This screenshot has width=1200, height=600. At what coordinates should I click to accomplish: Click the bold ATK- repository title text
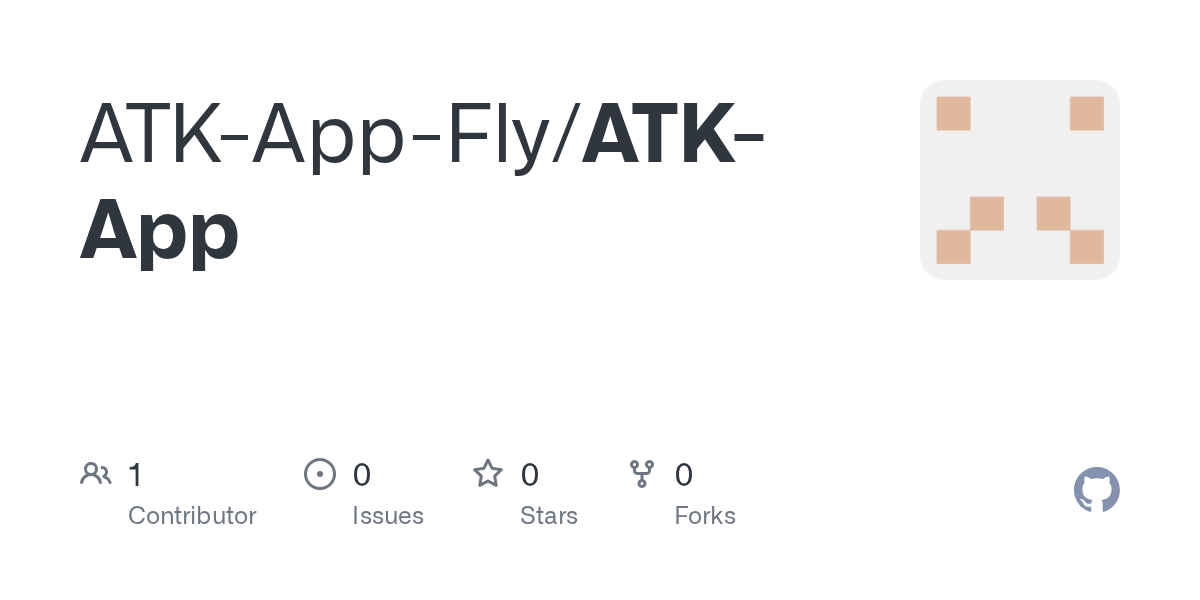tap(676, 135)
